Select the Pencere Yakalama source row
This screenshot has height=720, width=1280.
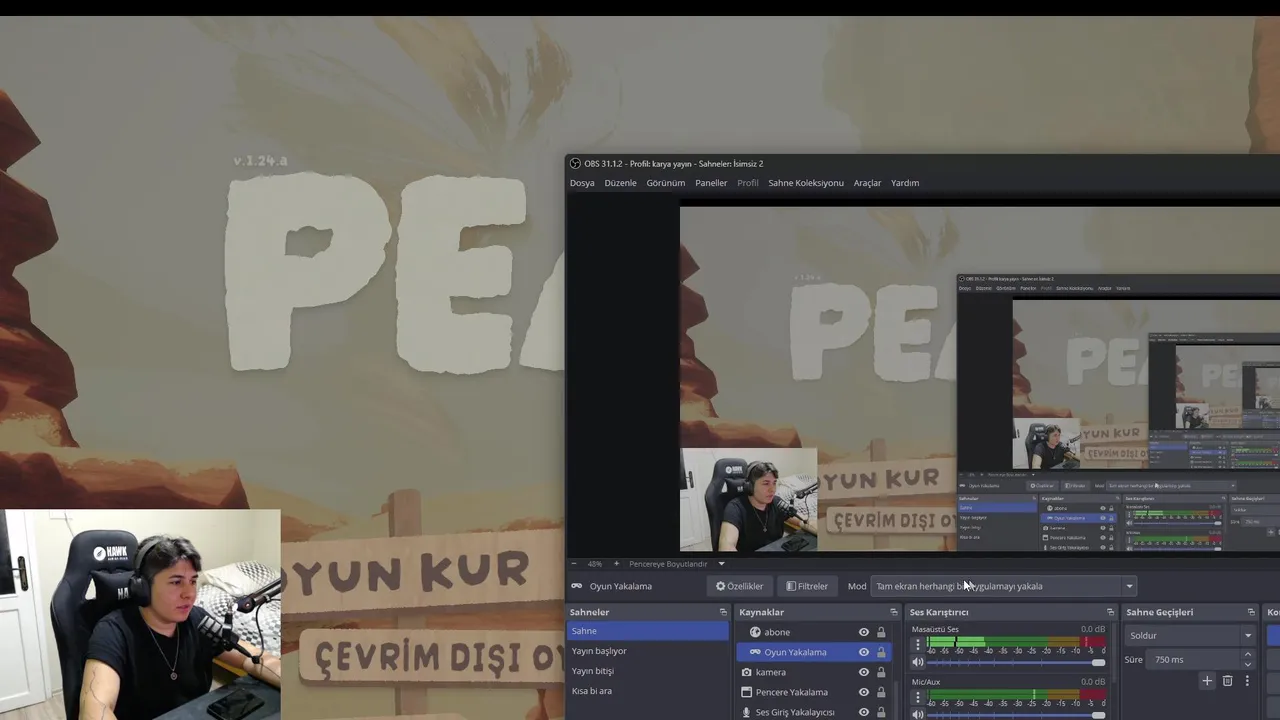[x=814, y=692]
